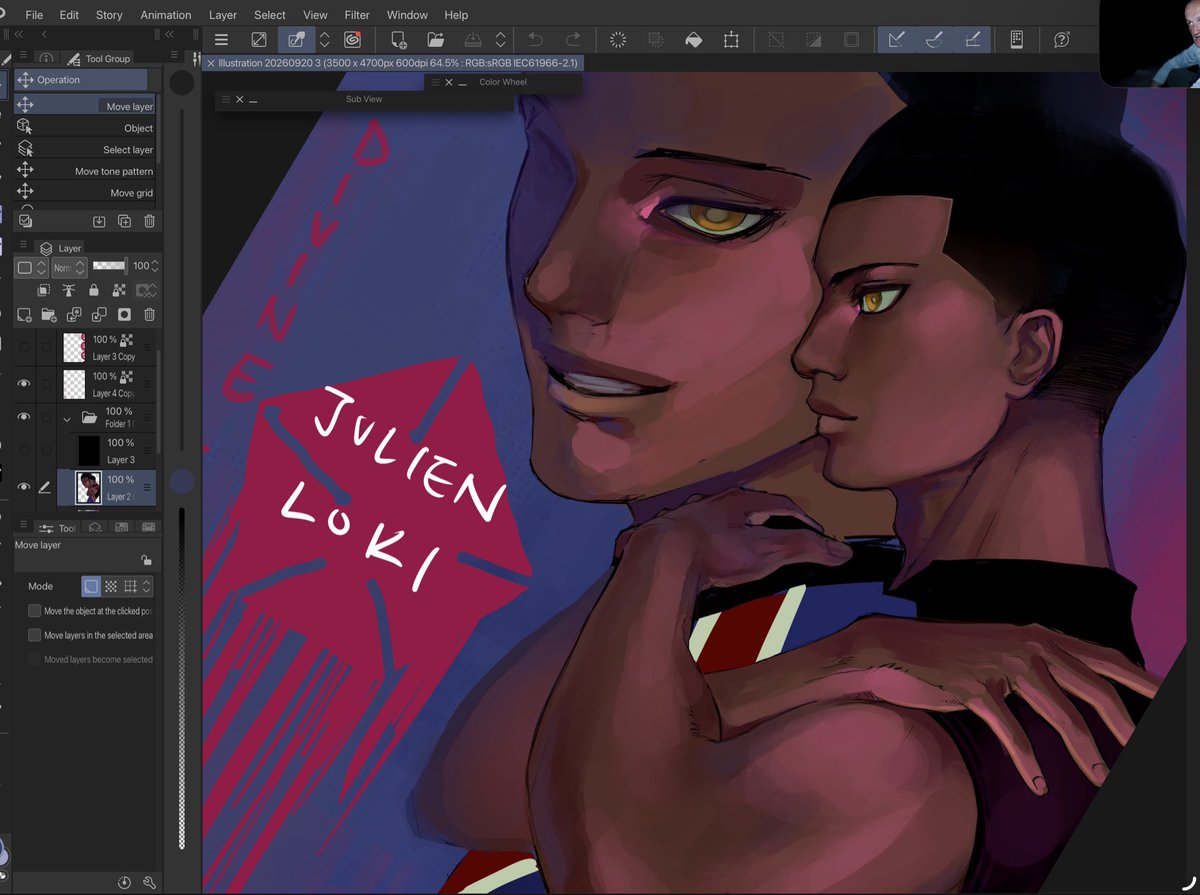This screenshot has height=895, width=1200.
Task: Select the Operation tool group
Action: pos(81,80)
